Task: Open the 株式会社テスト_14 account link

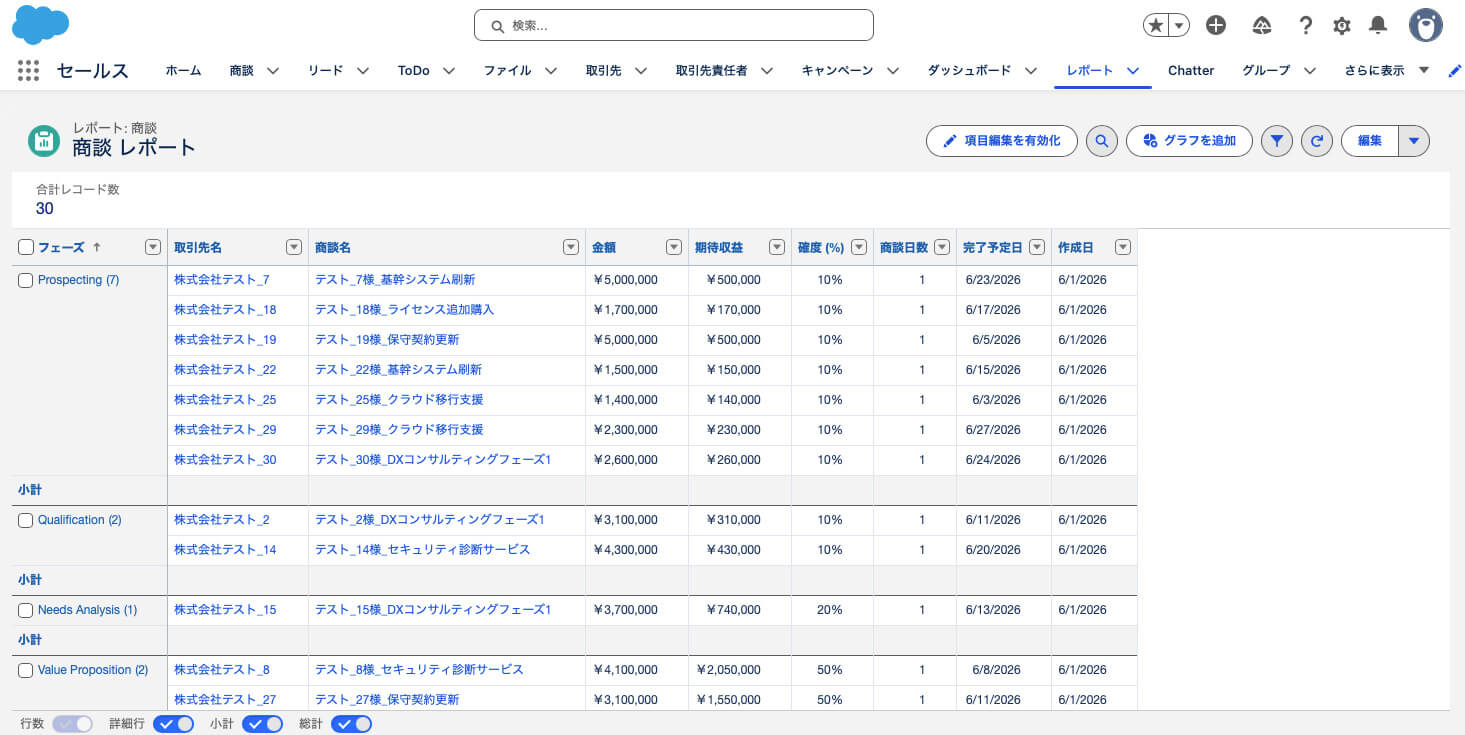Action: tap(225, 550)
